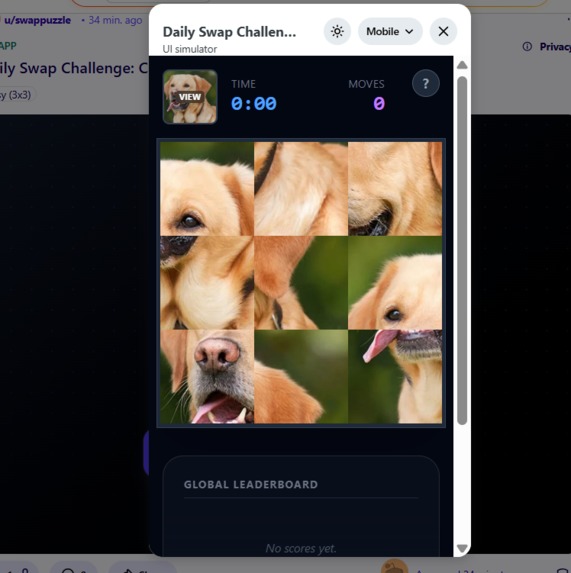Open u/swappuzzle profile link

click(x=38, y=20)
